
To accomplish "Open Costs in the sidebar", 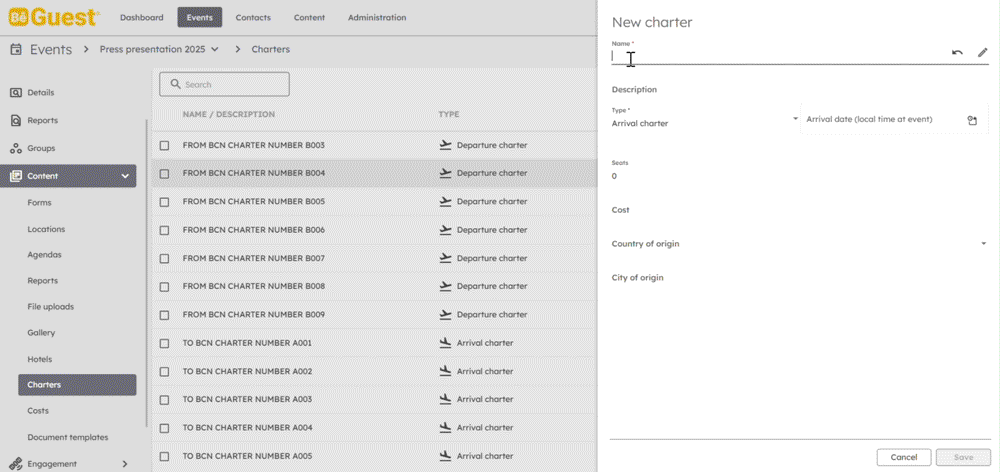I will pyautogui.click(x=38, y=411).
